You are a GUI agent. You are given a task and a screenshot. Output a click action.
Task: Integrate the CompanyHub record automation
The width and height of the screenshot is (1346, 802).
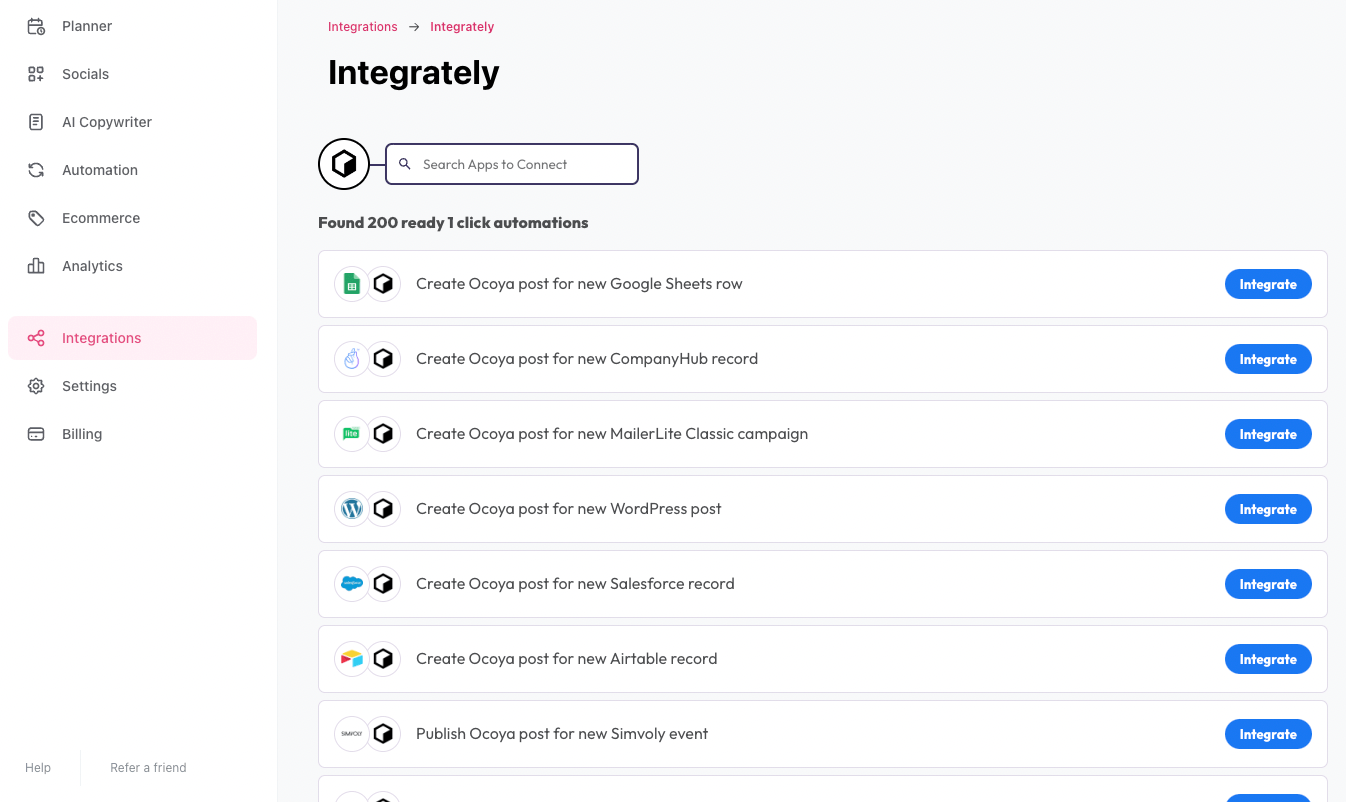tap(1268, 359)
